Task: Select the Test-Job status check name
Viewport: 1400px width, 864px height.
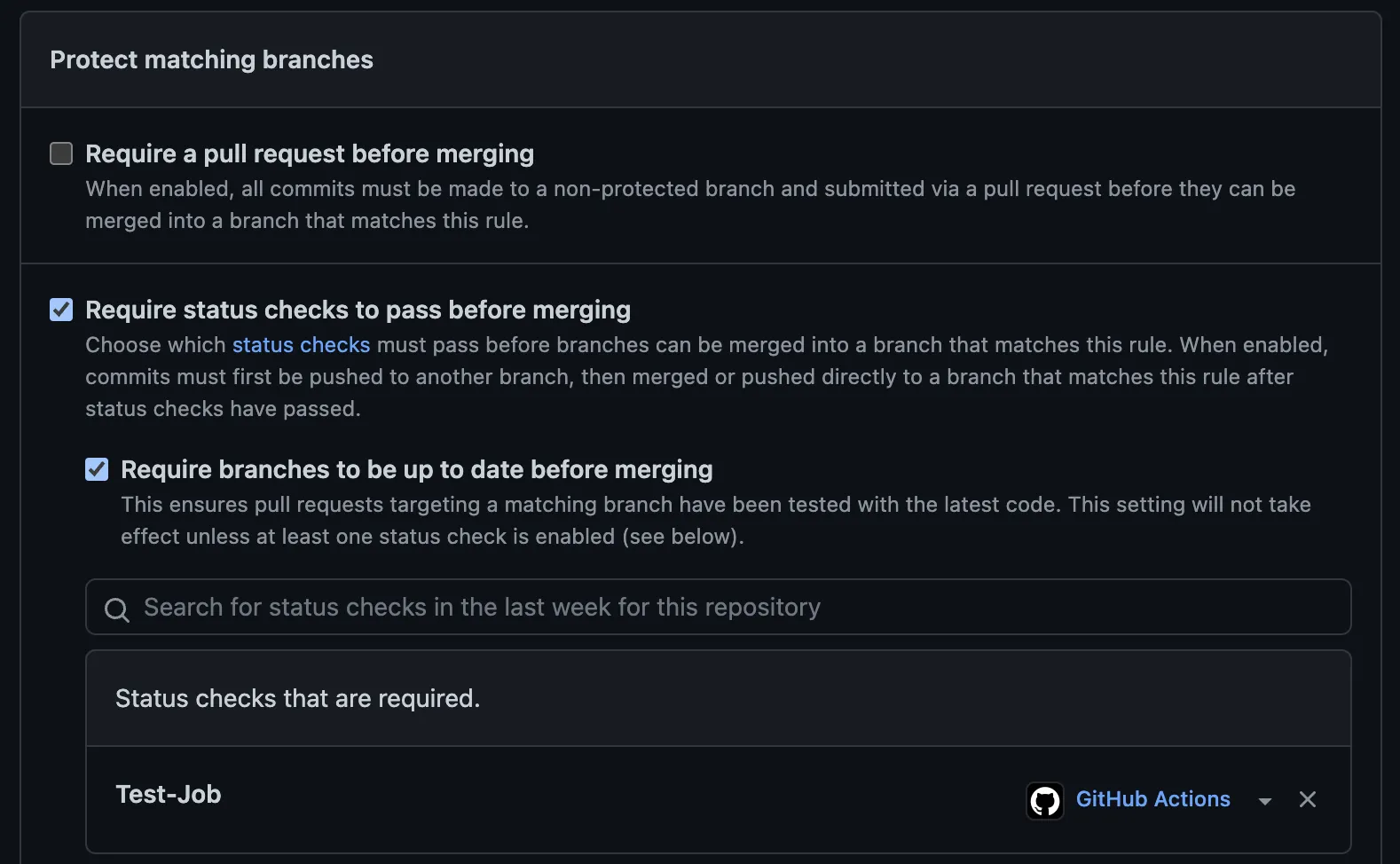Action: 169,794
